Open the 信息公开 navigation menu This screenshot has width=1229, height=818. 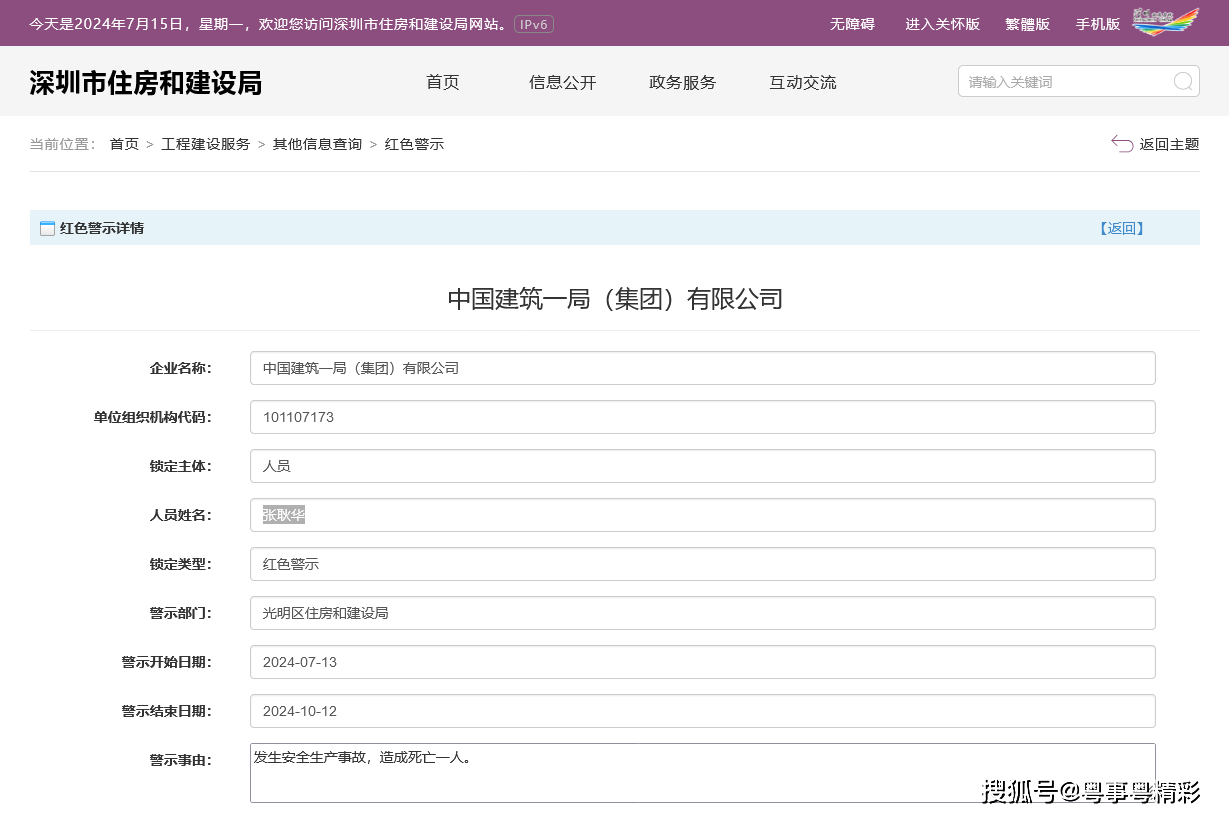[x=563, y=82]
